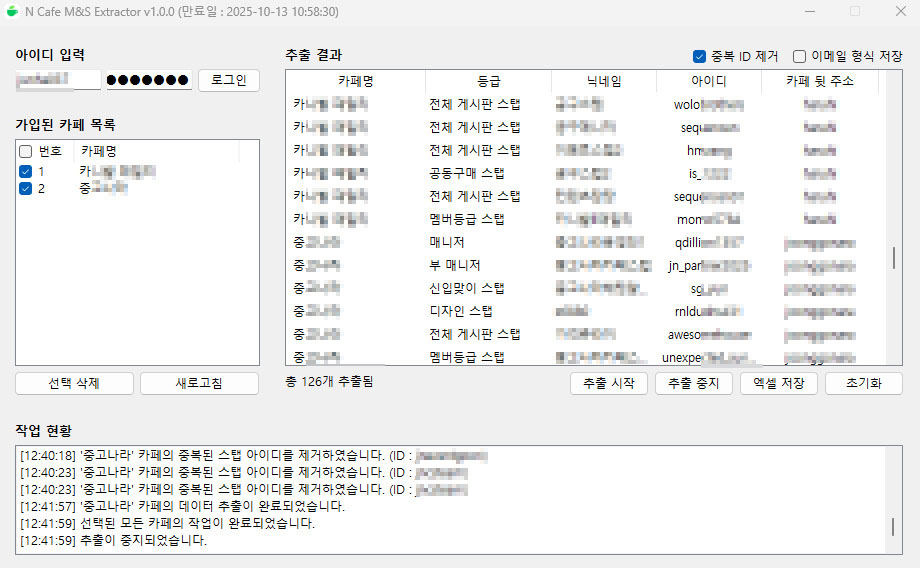Uncheck cafe row 1 checkbox
Screen dimensions: 920x568
click(26, 171)
